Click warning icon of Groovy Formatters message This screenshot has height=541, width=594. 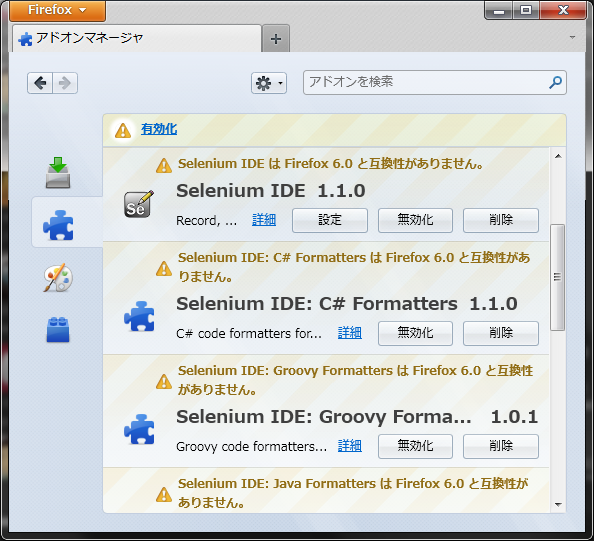click(x=164, y=381)
